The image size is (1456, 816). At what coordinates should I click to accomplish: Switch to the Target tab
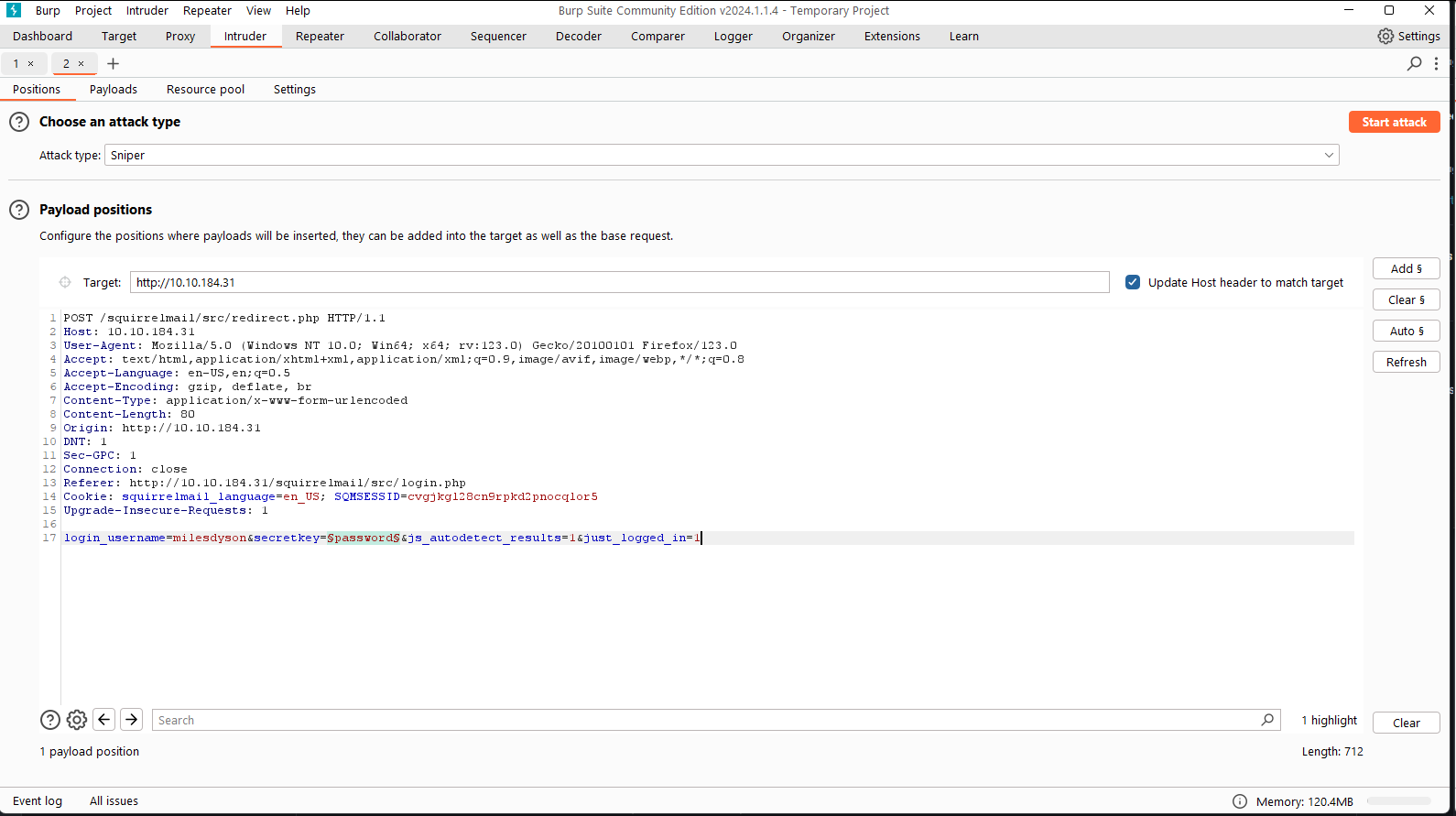(x=119, y=36)
